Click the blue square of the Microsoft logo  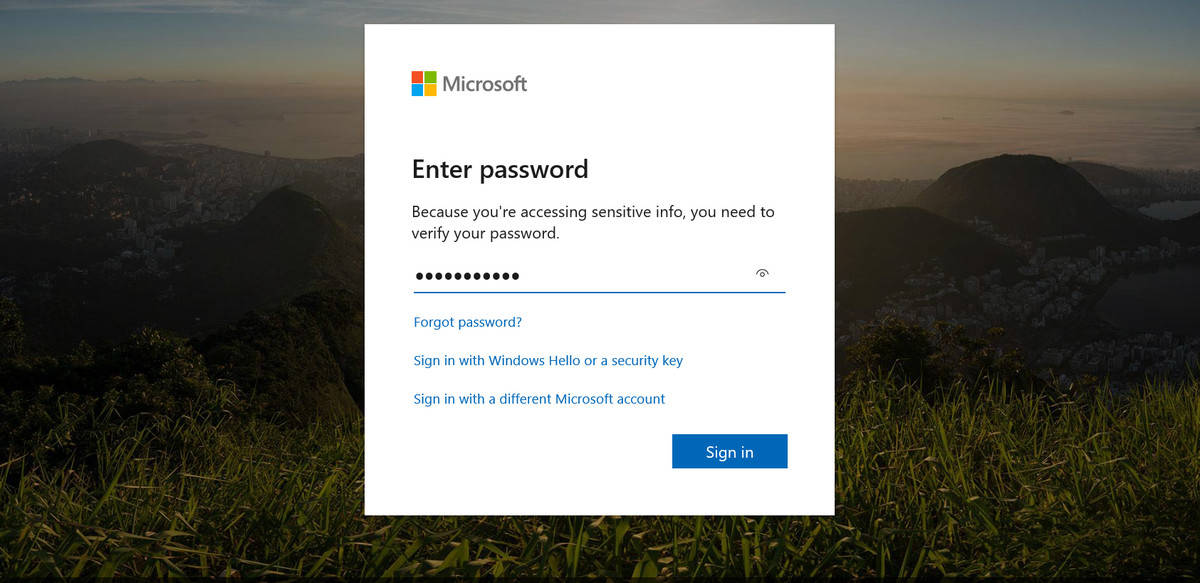417,90
